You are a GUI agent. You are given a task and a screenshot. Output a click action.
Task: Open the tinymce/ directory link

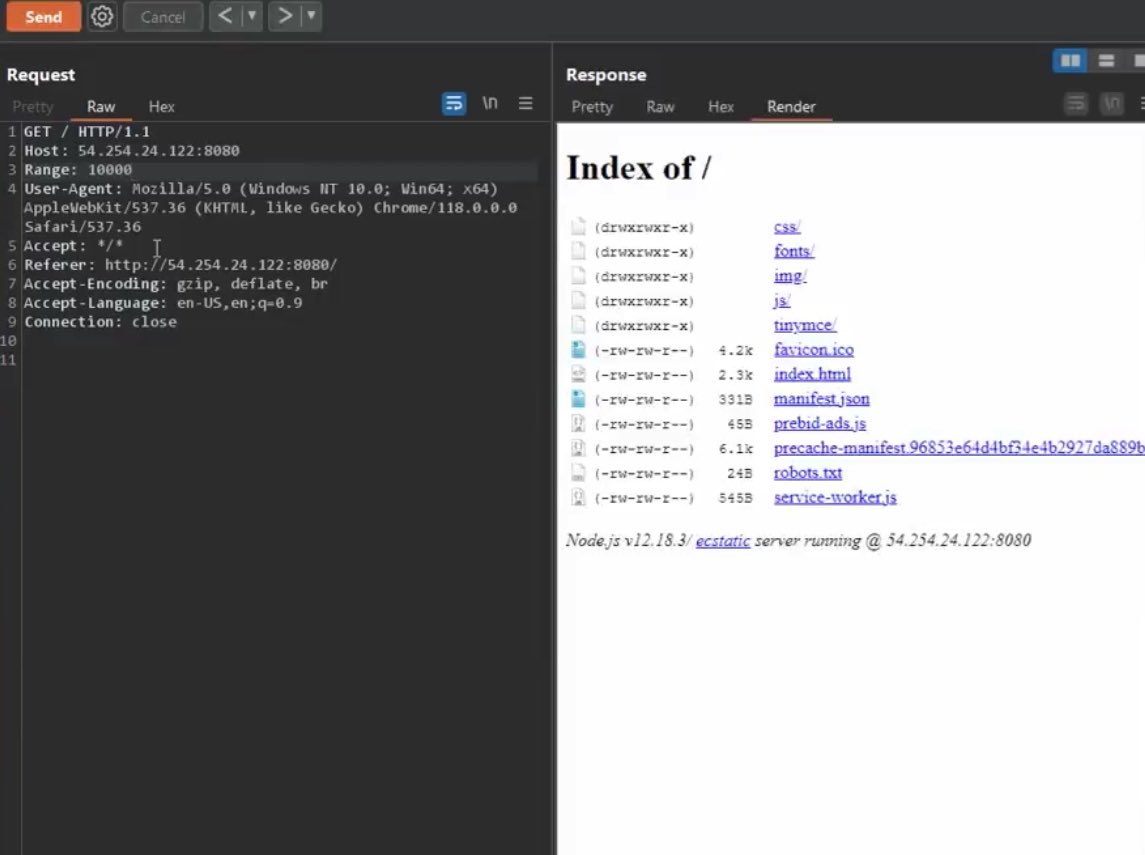[x=805, y=325]
